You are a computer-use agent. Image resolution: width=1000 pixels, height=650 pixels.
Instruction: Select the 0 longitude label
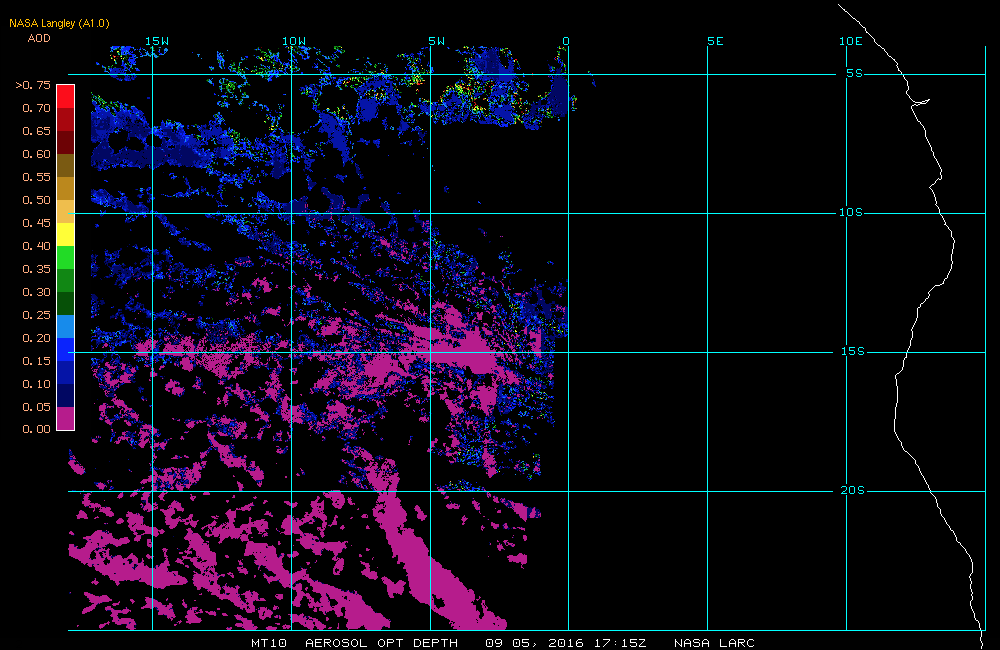coord(566,41)
